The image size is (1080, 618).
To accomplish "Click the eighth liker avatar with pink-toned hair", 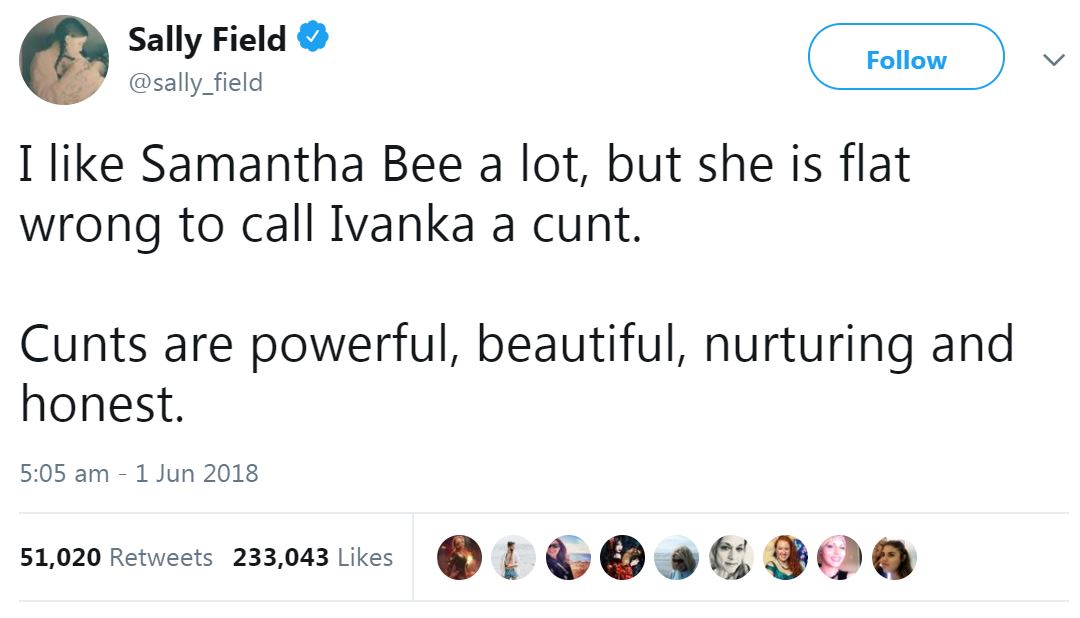I will pyautogui.click(x=839, y=558).
